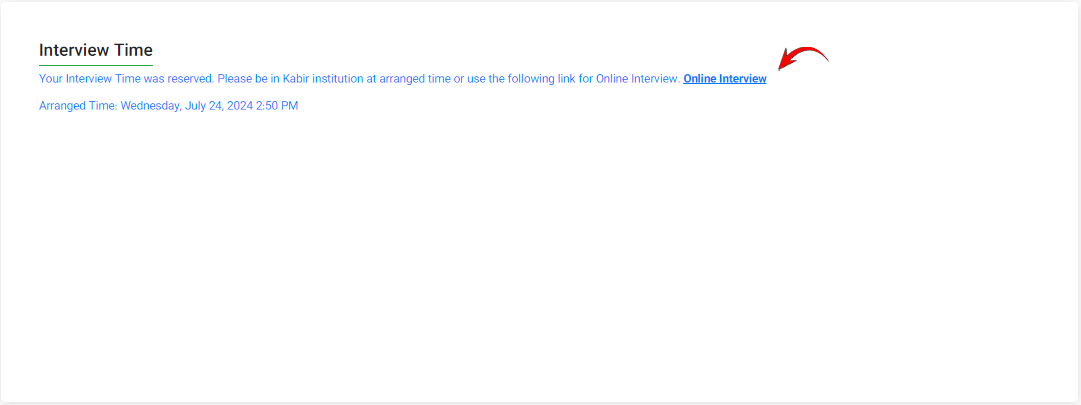Click the empty white area of the card
The image size is (1081, 405).
540,260
